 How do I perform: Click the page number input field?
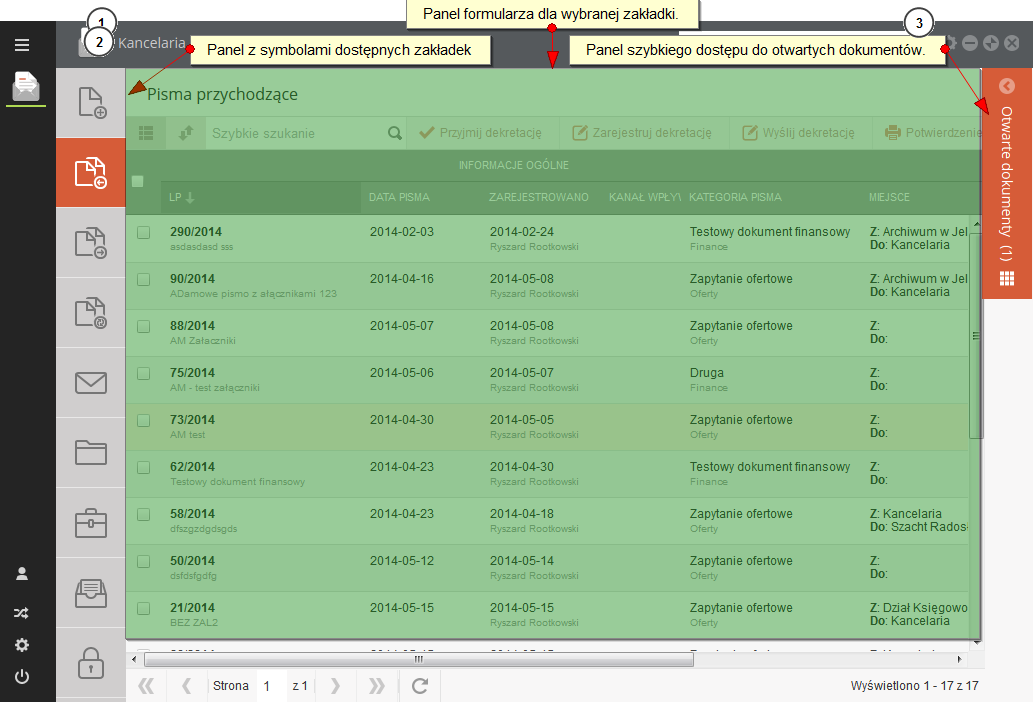[271, 686]
